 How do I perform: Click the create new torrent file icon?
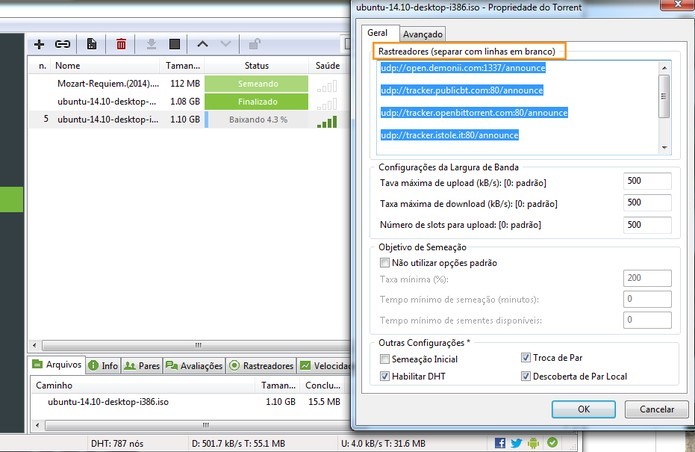coord(91,44)
